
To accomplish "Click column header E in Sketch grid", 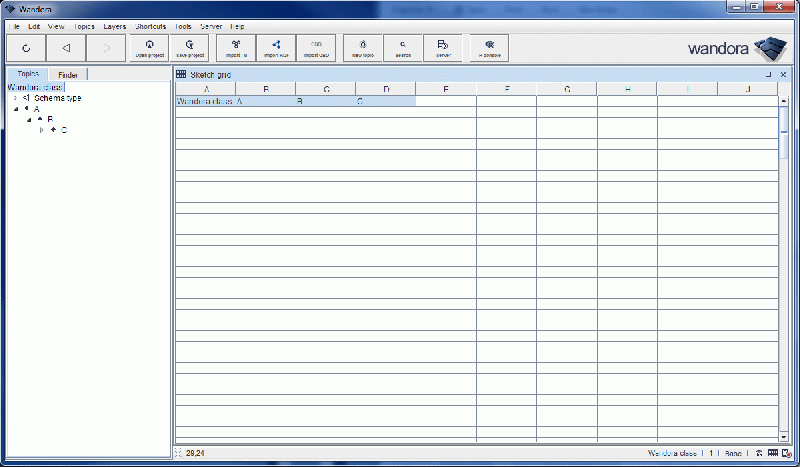I will click(x=446, y=90).
